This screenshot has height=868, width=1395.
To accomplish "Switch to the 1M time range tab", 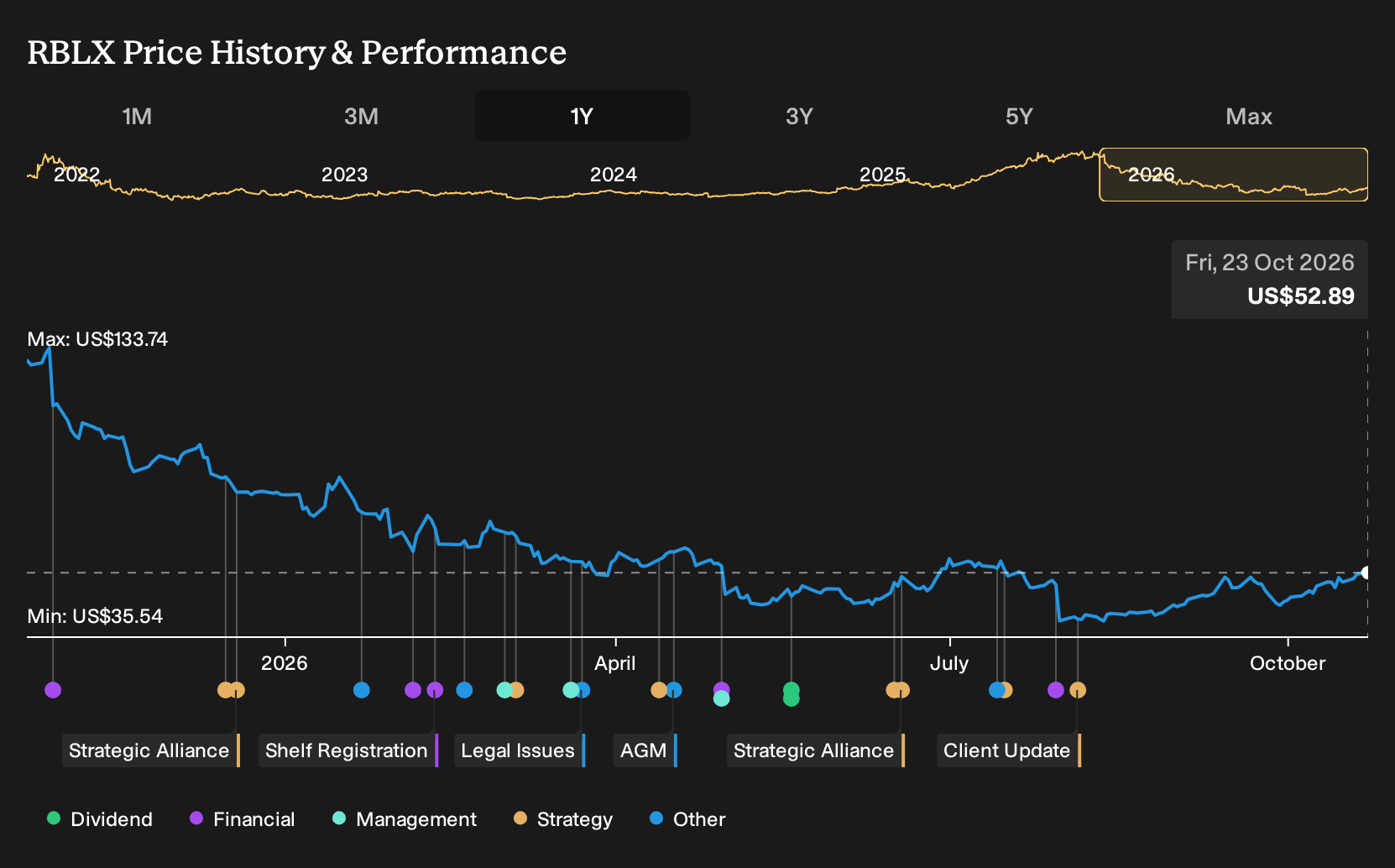I will point(137,117).
